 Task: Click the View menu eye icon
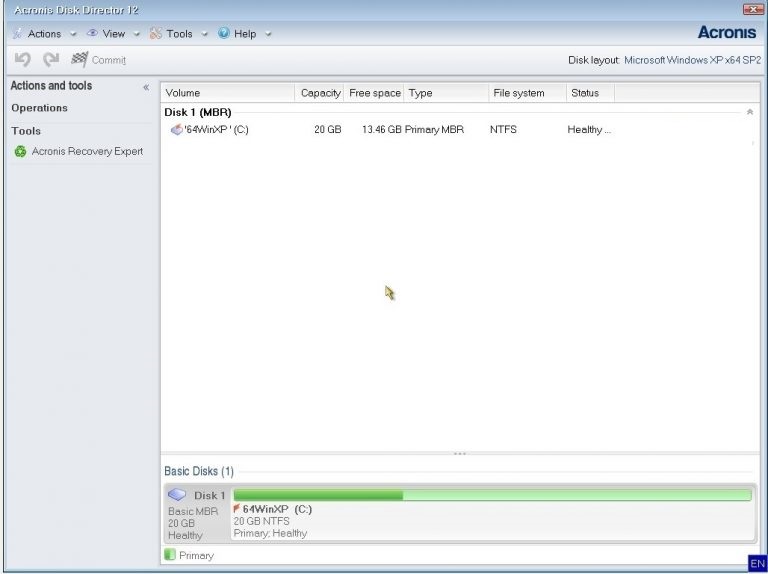92,33
